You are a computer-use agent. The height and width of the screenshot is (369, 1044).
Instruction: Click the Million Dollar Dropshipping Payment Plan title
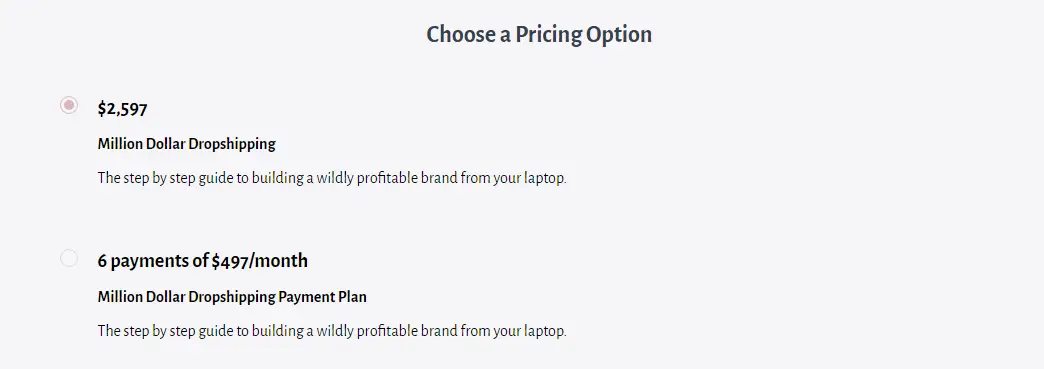click(x=232, y=297)
